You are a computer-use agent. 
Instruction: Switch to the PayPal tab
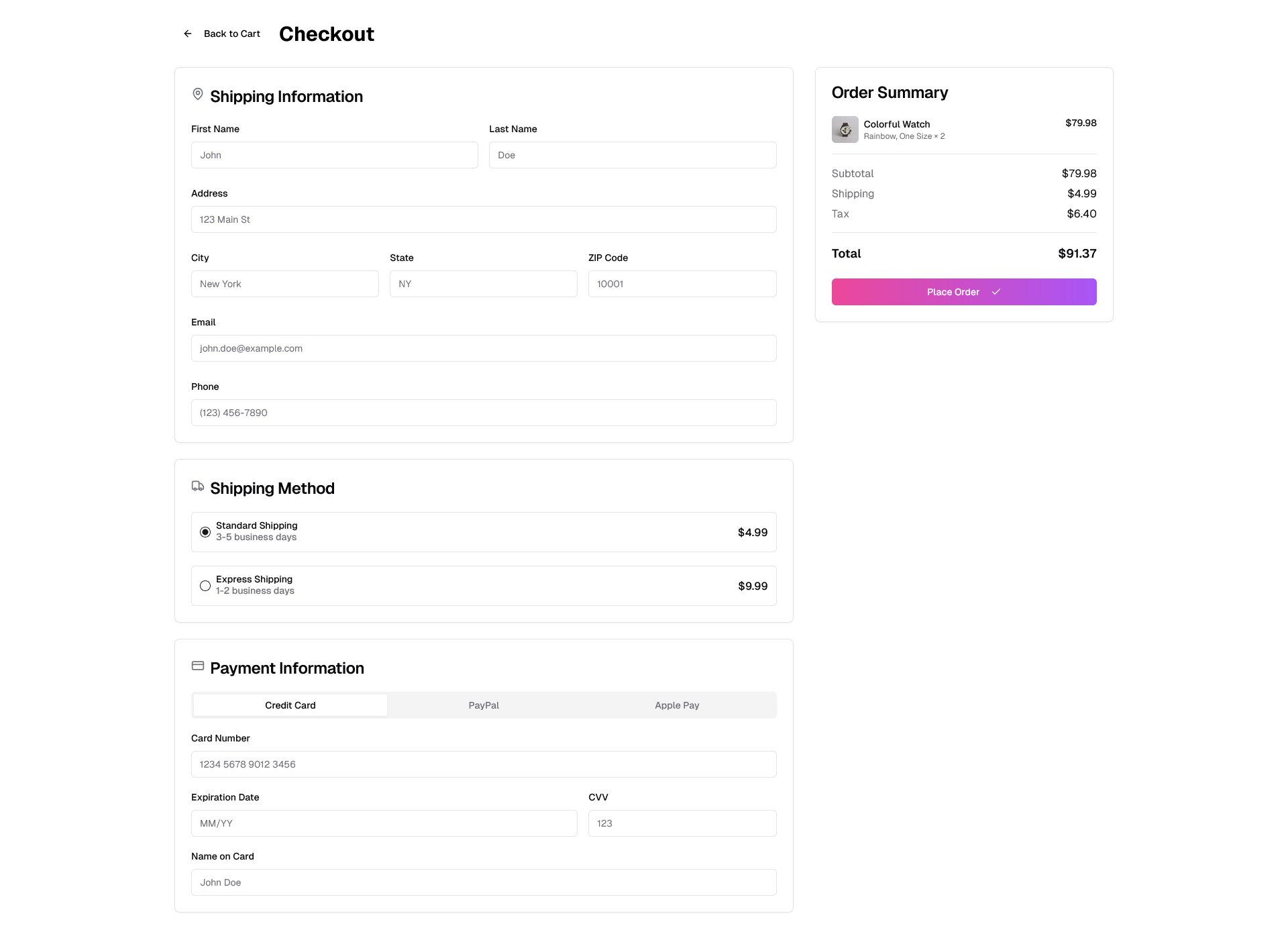(x=484, y=705)
